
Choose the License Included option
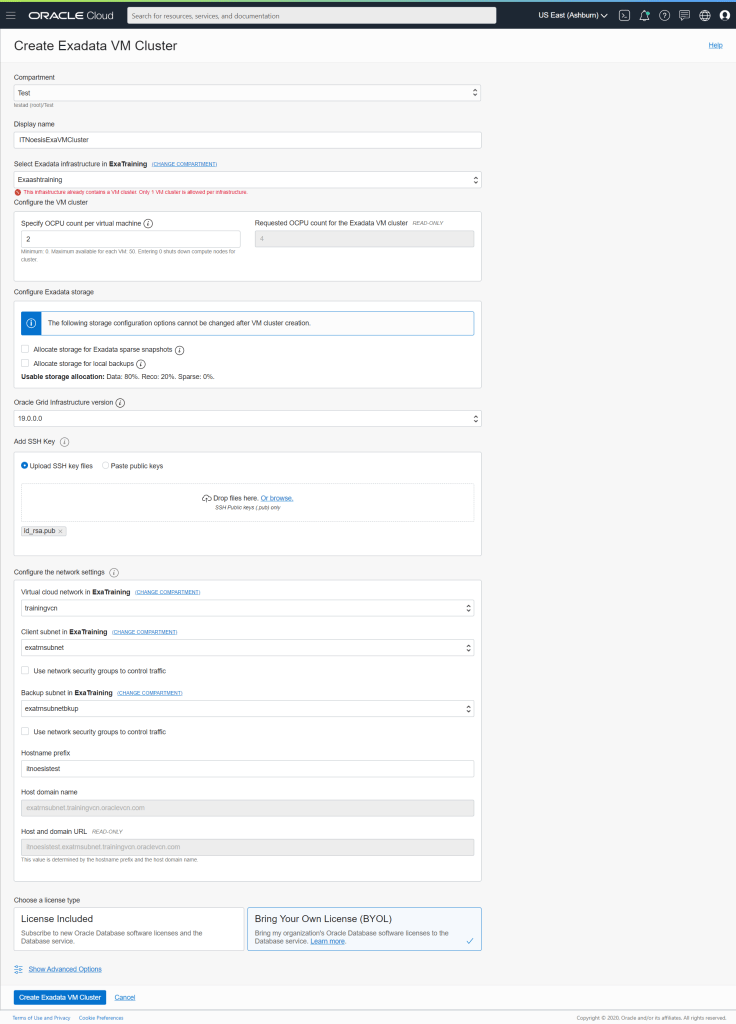coord(129,928)
